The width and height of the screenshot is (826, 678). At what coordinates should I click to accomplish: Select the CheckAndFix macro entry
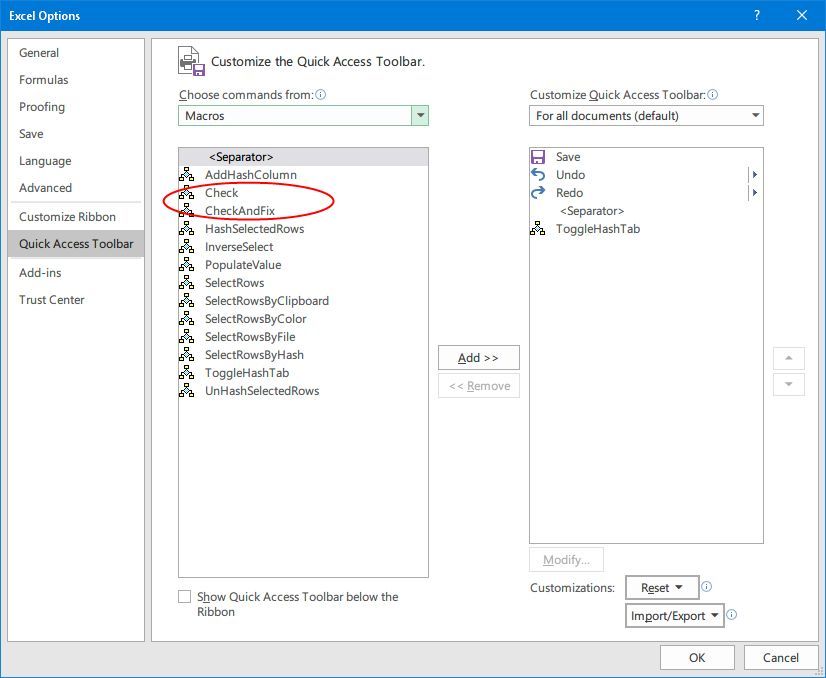click(x=303, y=211)
